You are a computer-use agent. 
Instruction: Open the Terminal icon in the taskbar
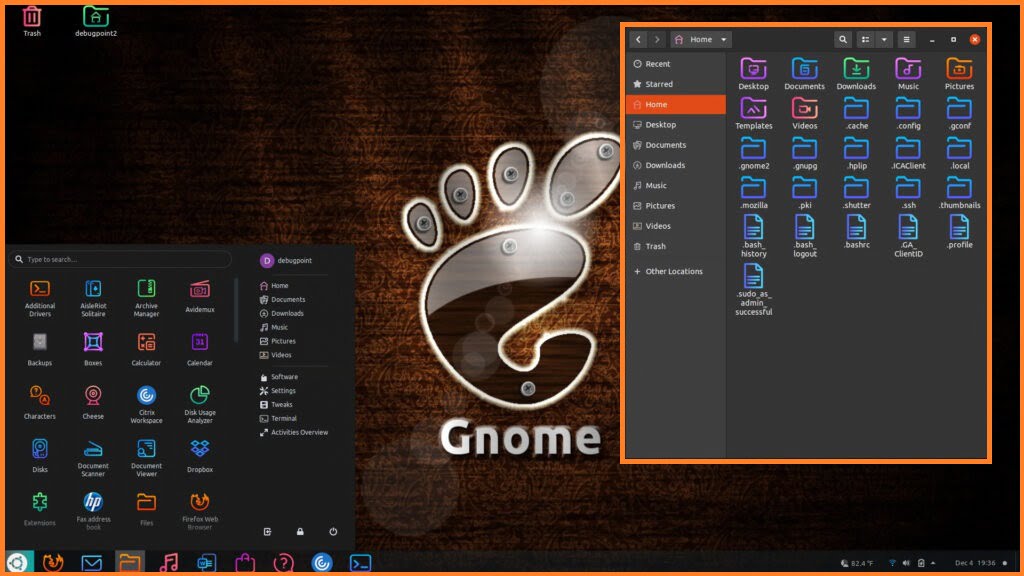360,562
